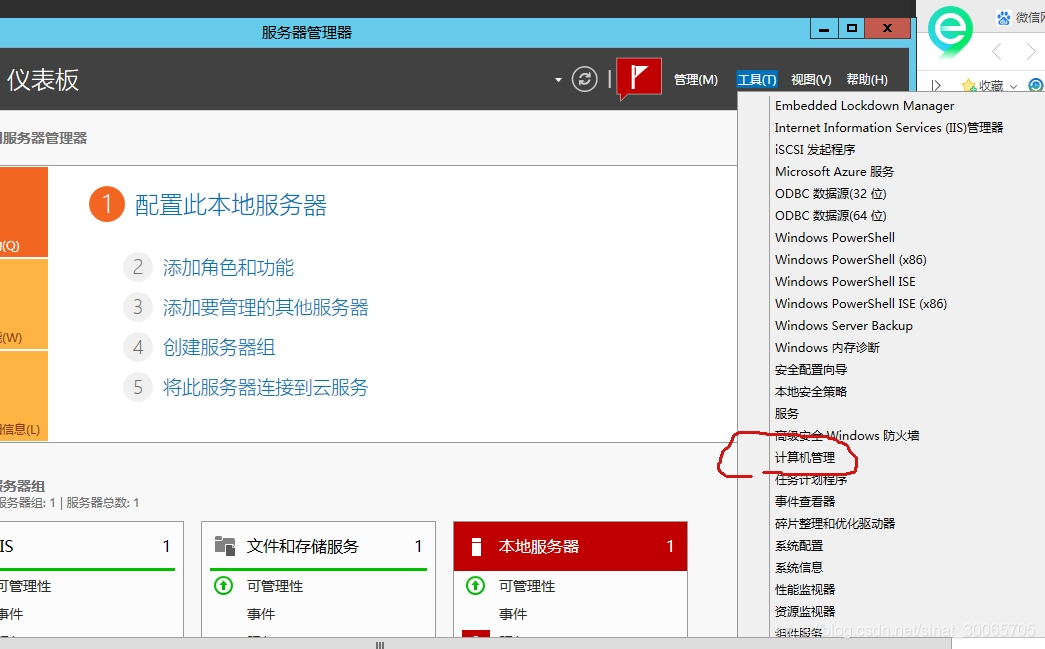Viewport: 1045px width, 649px height.
Task: Open the 管理(M) menu
Action: pos(696,80)
